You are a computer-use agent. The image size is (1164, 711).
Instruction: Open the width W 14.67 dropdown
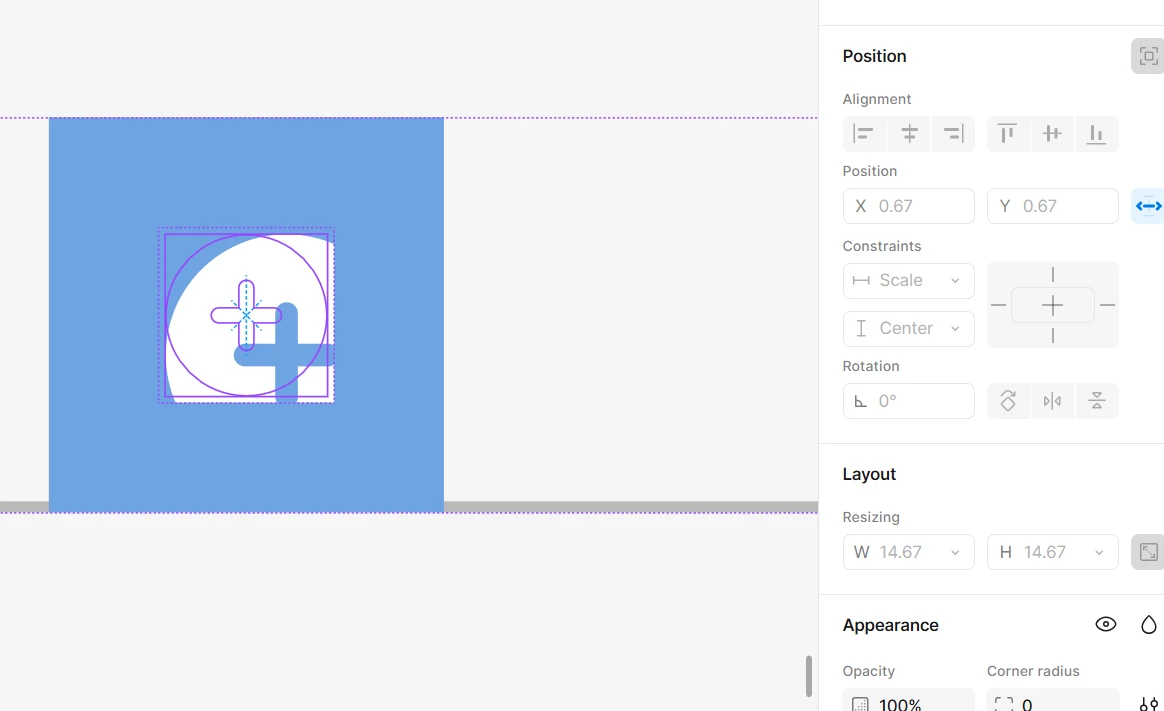coord(909,552)
